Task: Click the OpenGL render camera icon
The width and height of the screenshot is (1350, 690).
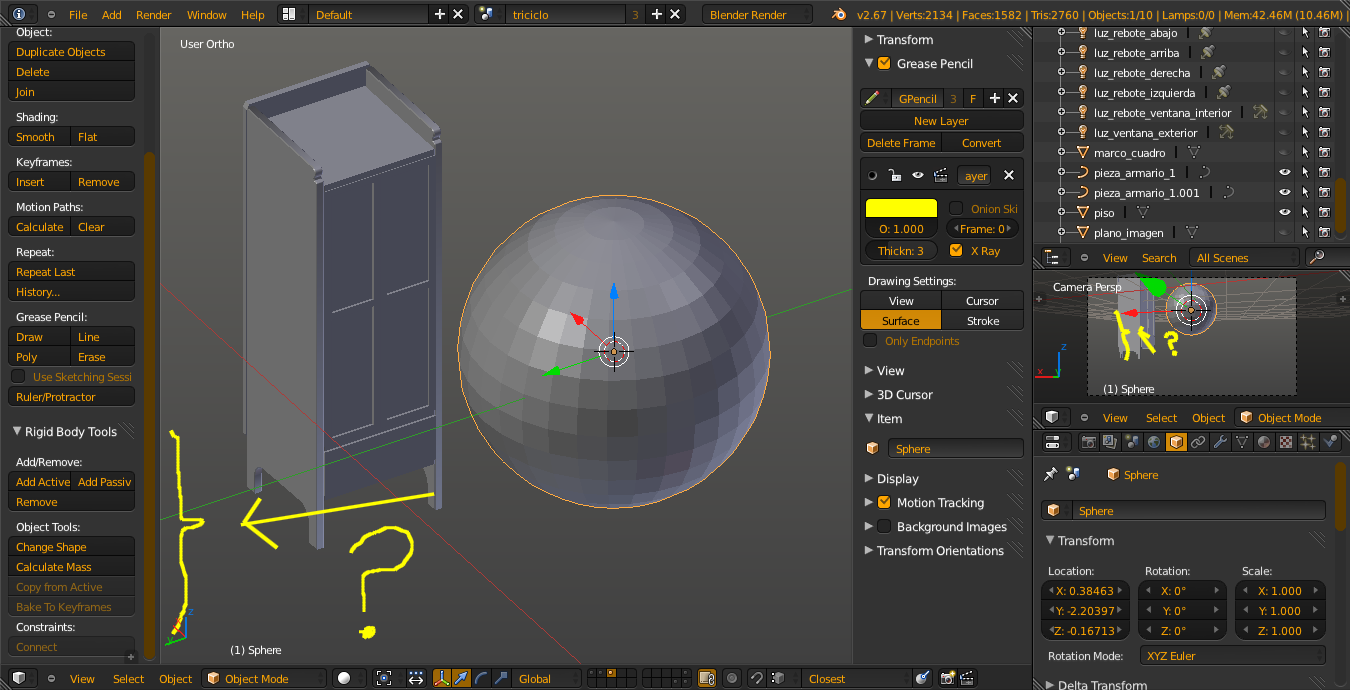Action: click(947, 678)
